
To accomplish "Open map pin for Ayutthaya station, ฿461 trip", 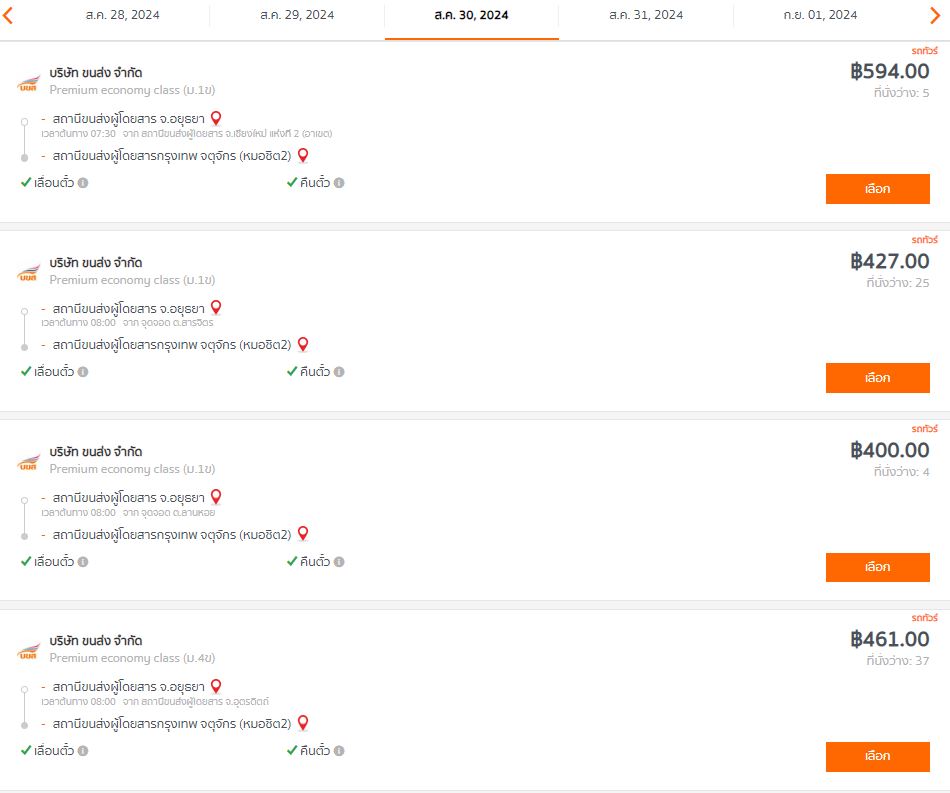I will (x=216, y=686).
